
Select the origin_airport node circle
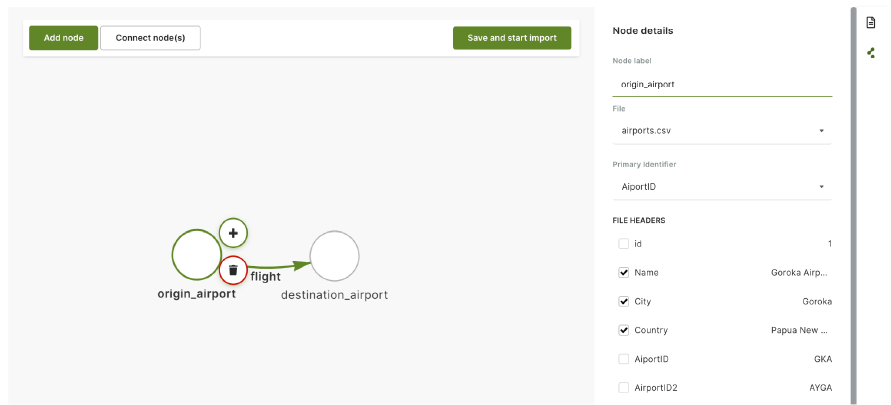tap(196, 255)
